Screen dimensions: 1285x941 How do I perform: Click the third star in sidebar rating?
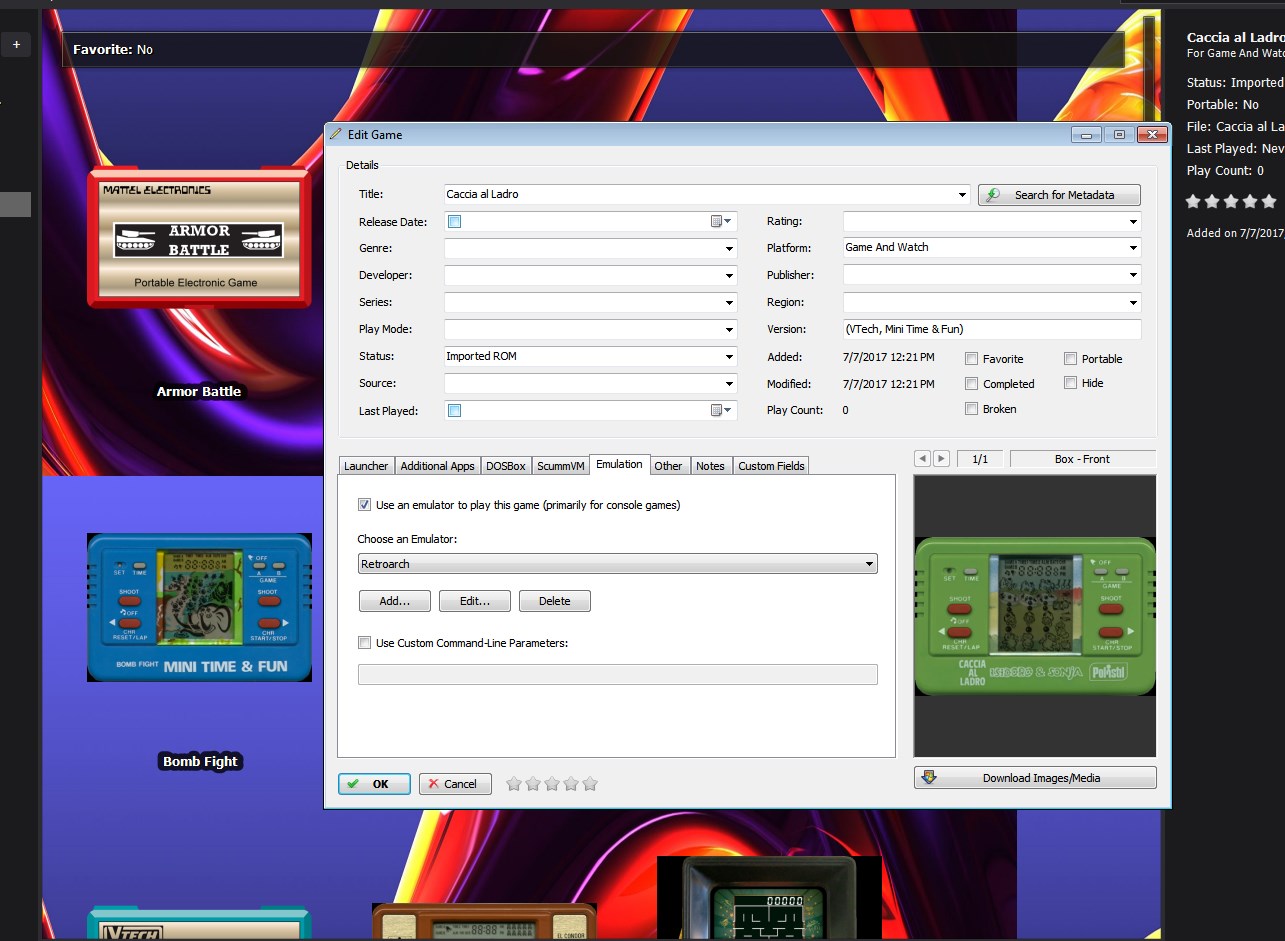click(1231, 201)
